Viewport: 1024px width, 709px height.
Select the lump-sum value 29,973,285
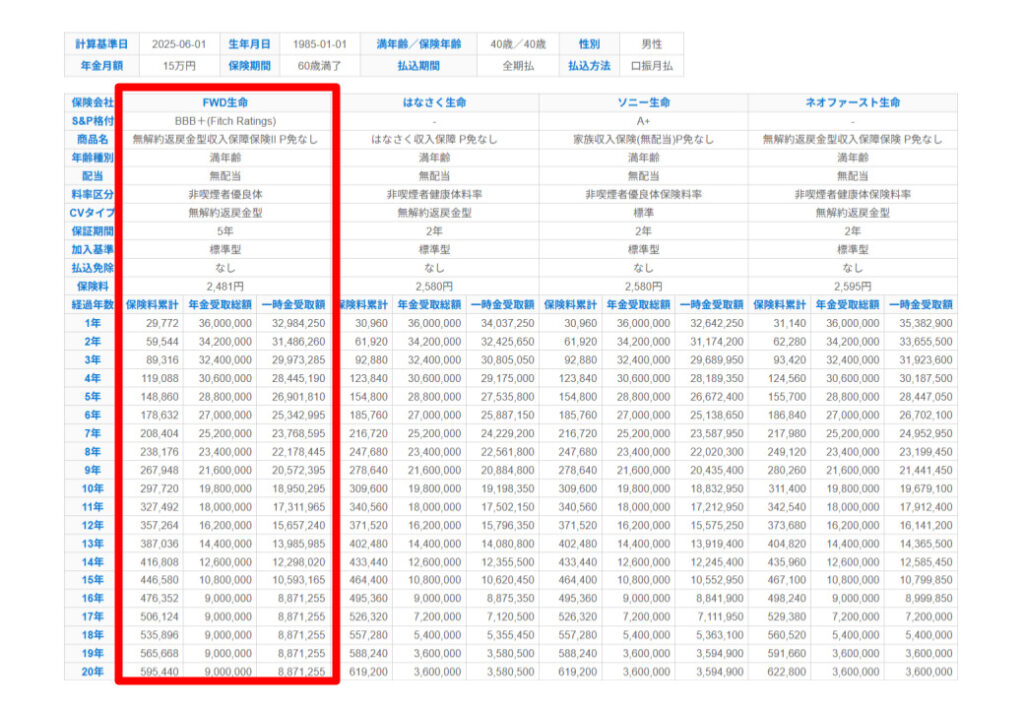(298, 360)
